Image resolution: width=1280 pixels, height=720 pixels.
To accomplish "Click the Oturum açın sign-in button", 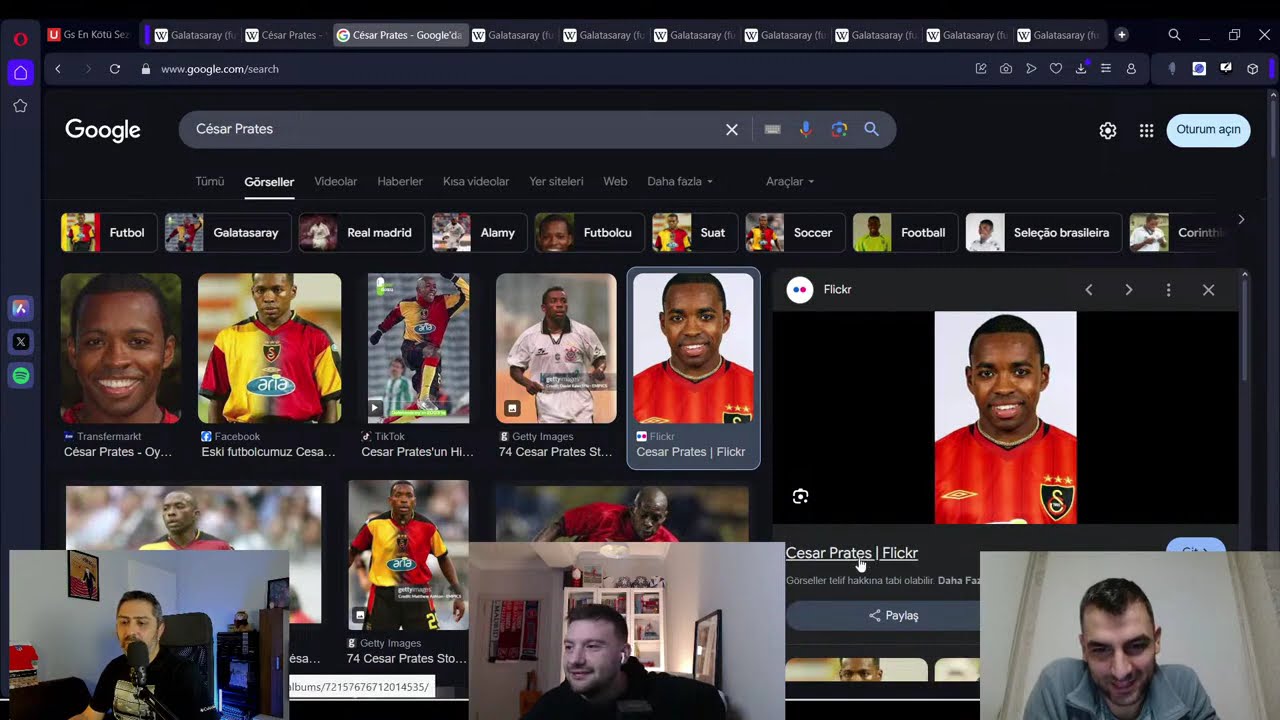I will click(1208, 130).
